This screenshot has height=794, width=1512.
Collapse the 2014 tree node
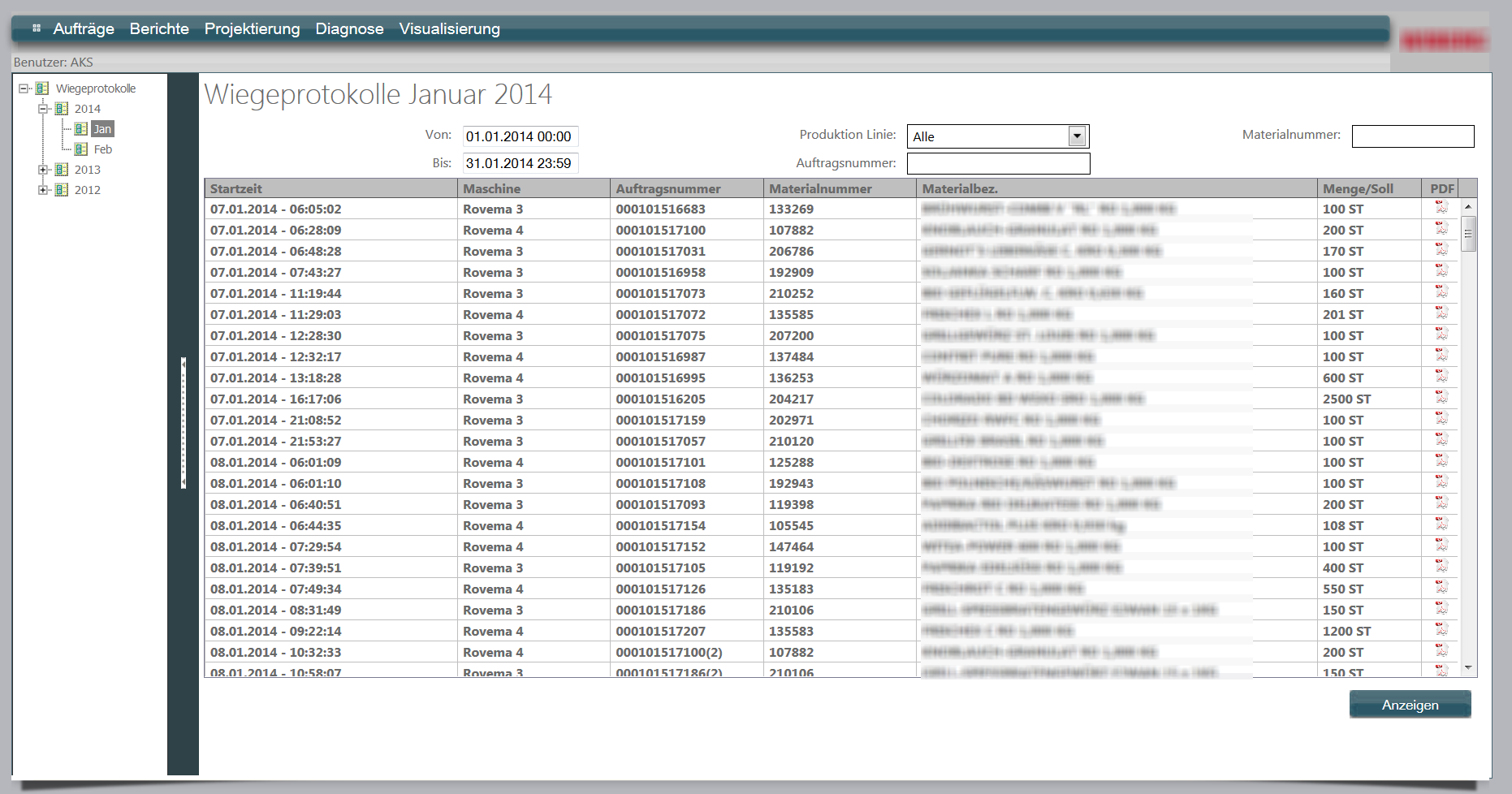coord(44,109)
